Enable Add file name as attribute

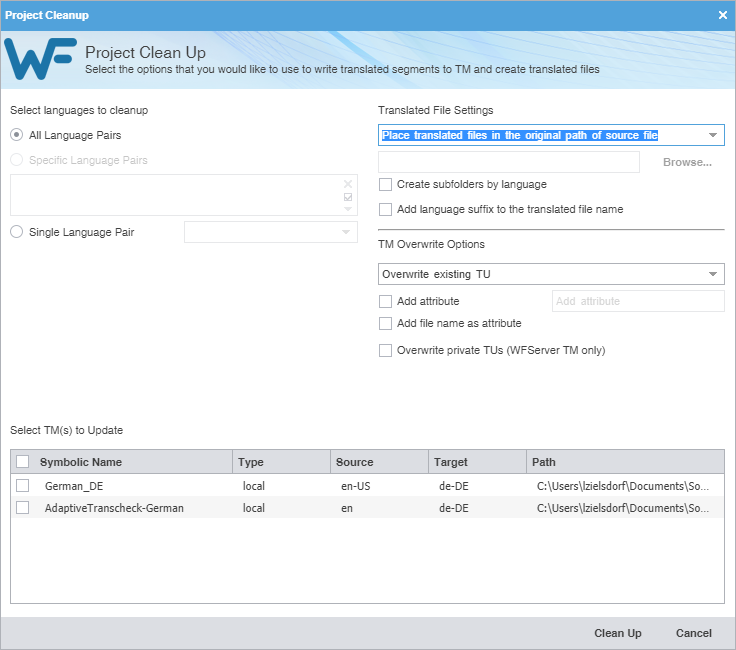pyautogui.click(x=386, y=324)
